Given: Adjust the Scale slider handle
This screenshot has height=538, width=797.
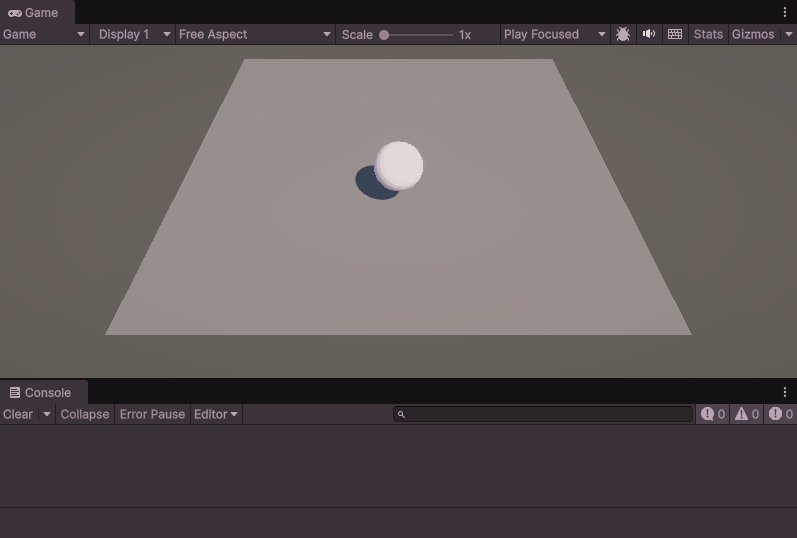Looking at the screenshot, I should (384, 35).
